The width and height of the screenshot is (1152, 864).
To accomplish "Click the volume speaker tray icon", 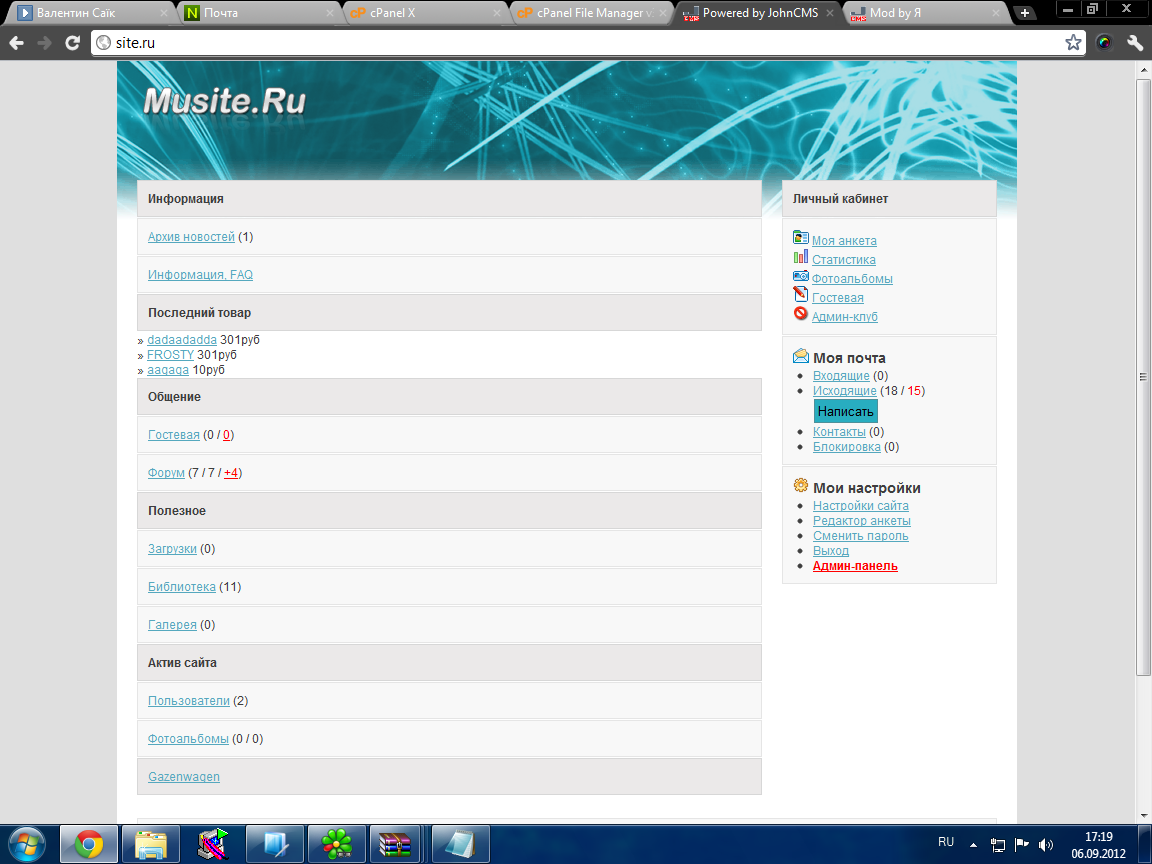I will click(1045, 845).
